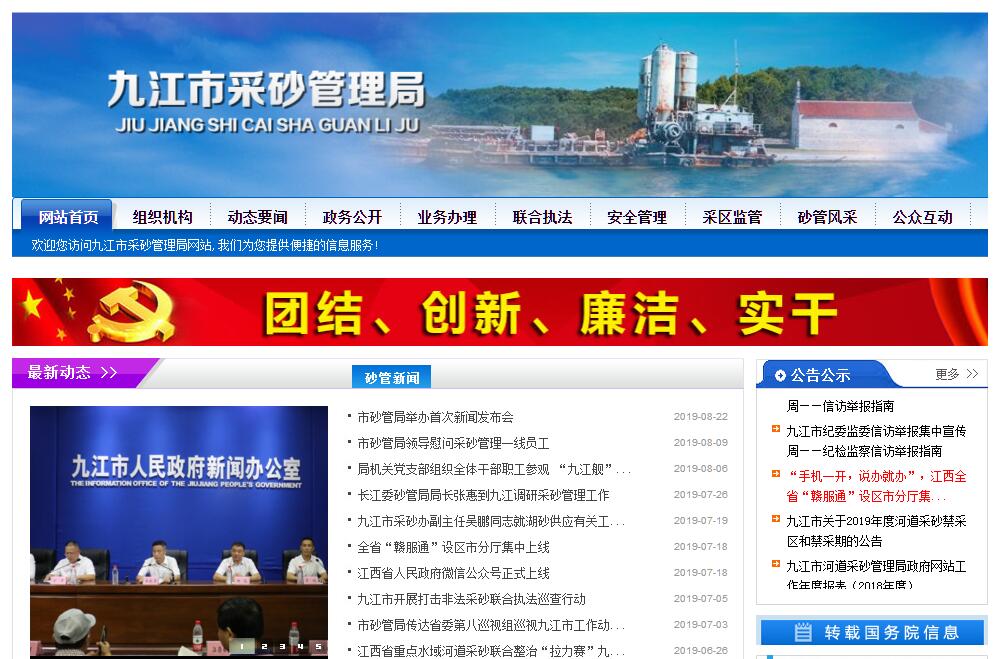Open 政务公开 in navigation bar
This screenshot has height=659, width=999.
click(352, 217)
